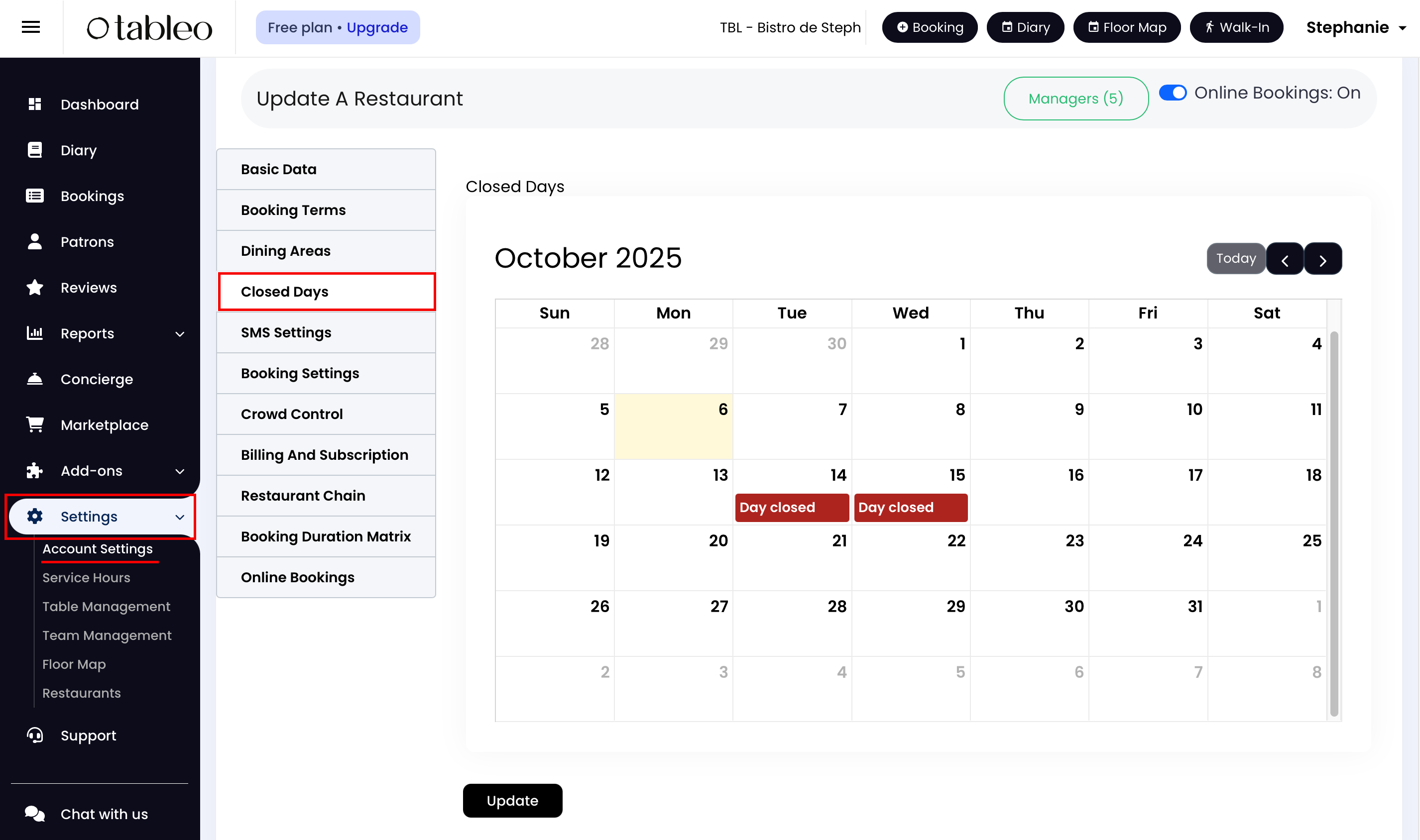The image size is (1420, 840).
Task: Click the Support headset icon
Action: click(34, 735)
